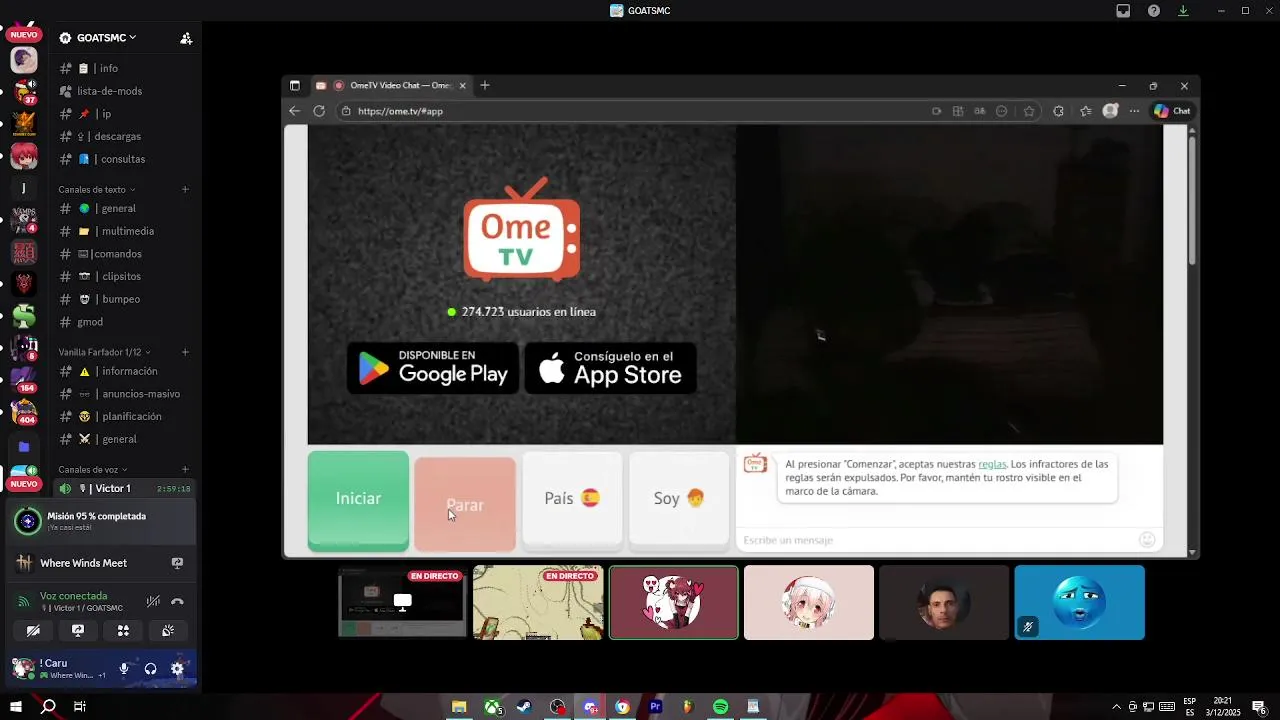Add ome.tv page to favorites star

[x=1029, y=111]
